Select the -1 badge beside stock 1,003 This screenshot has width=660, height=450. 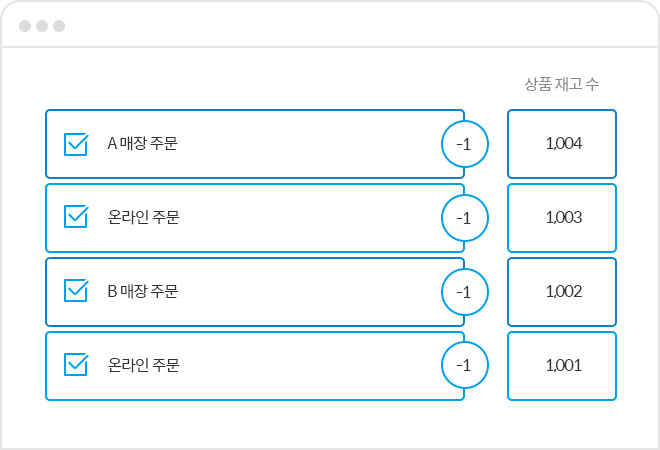pos(465,218)
